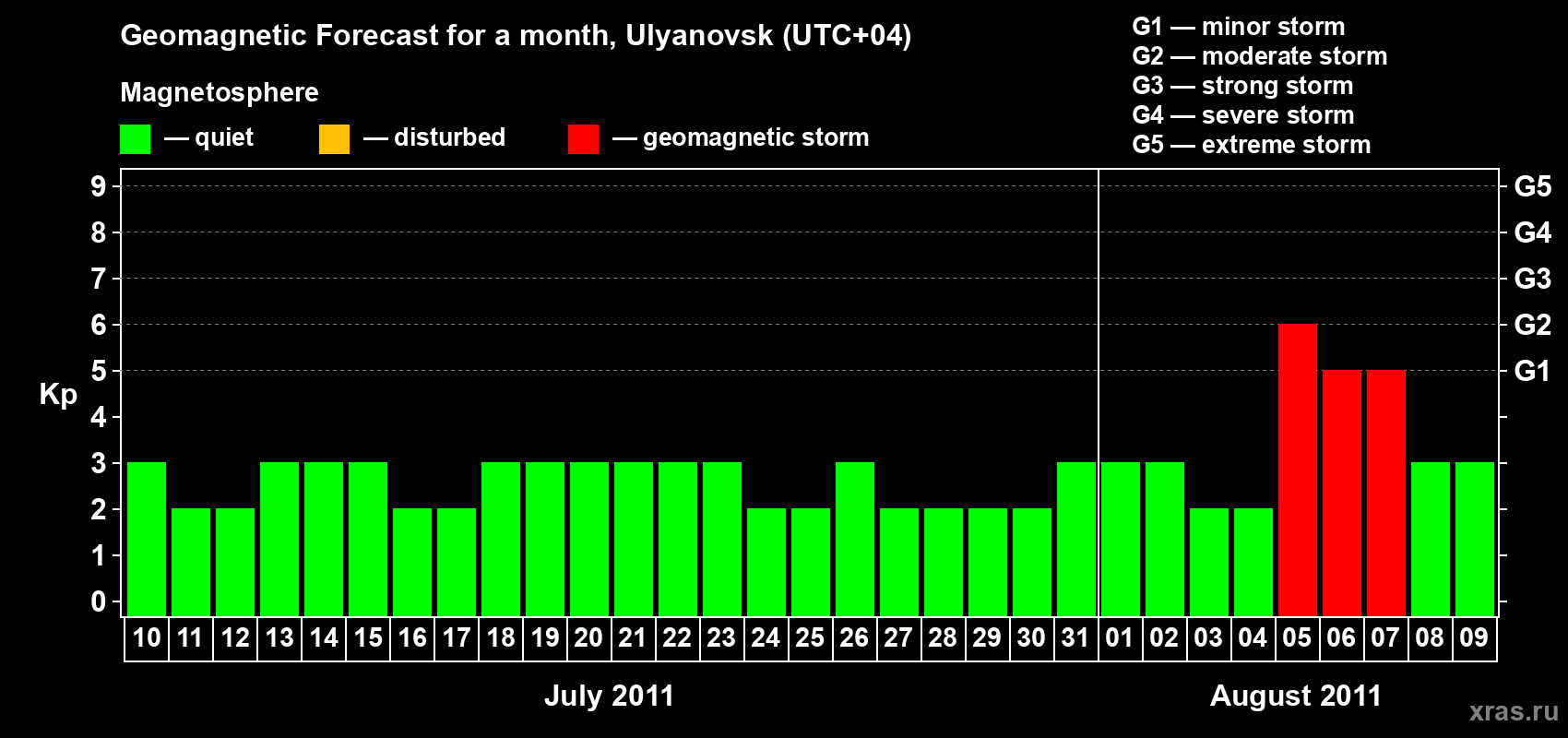Click the date cell labeled 02
The width and height of the screenshot is (1568, 738).
(x=1165, y=638)
